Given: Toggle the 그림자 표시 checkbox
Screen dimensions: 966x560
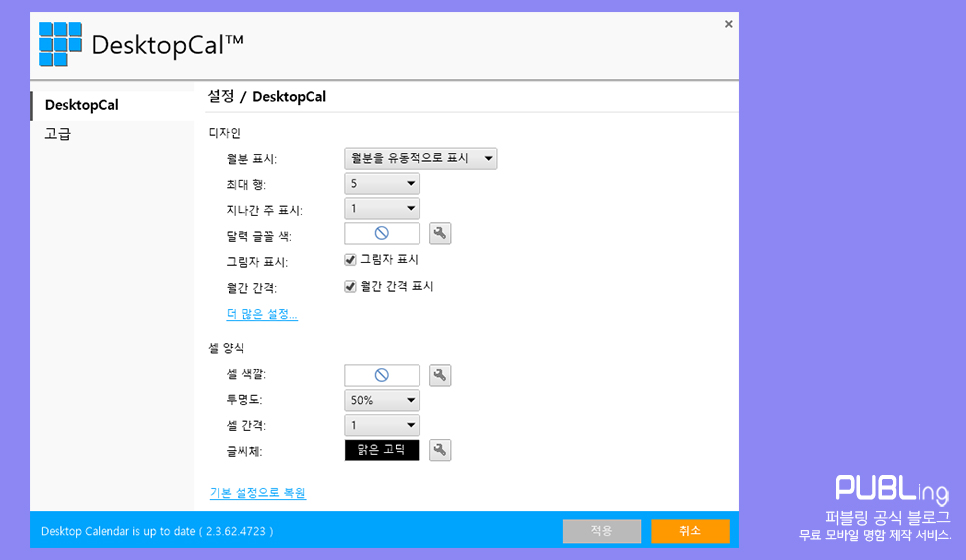Looking at the screenshot, I should coord(350,260).
